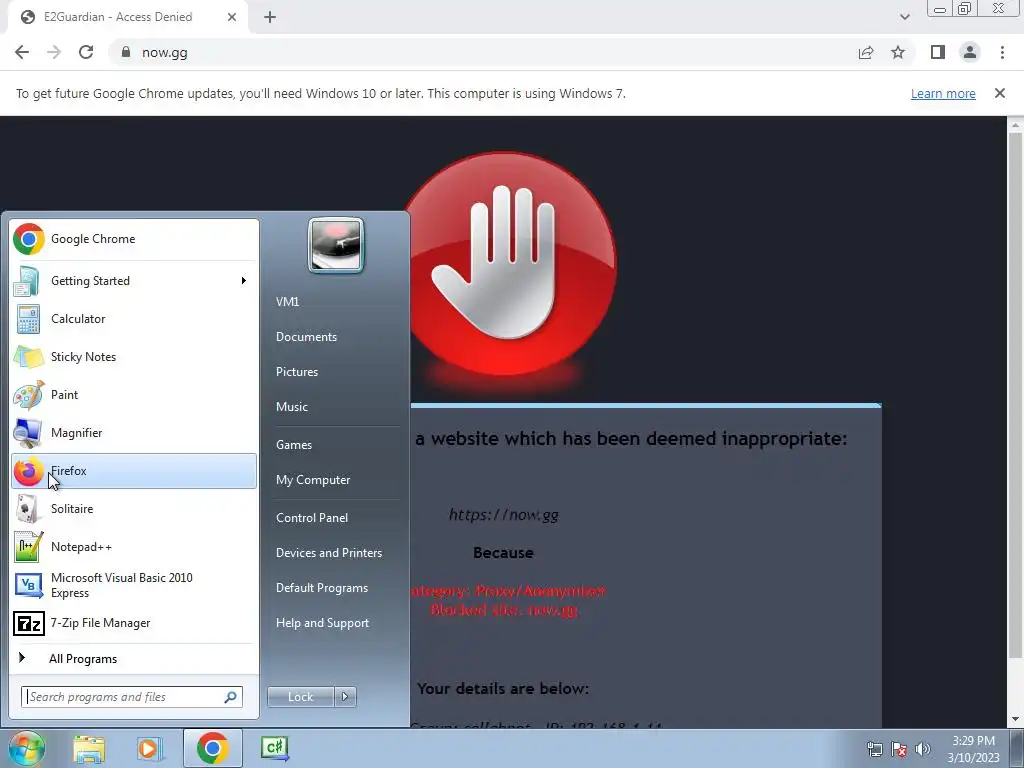Open Windows Media Player from taskbar
Screen dimensions: 1024x768
149,748
